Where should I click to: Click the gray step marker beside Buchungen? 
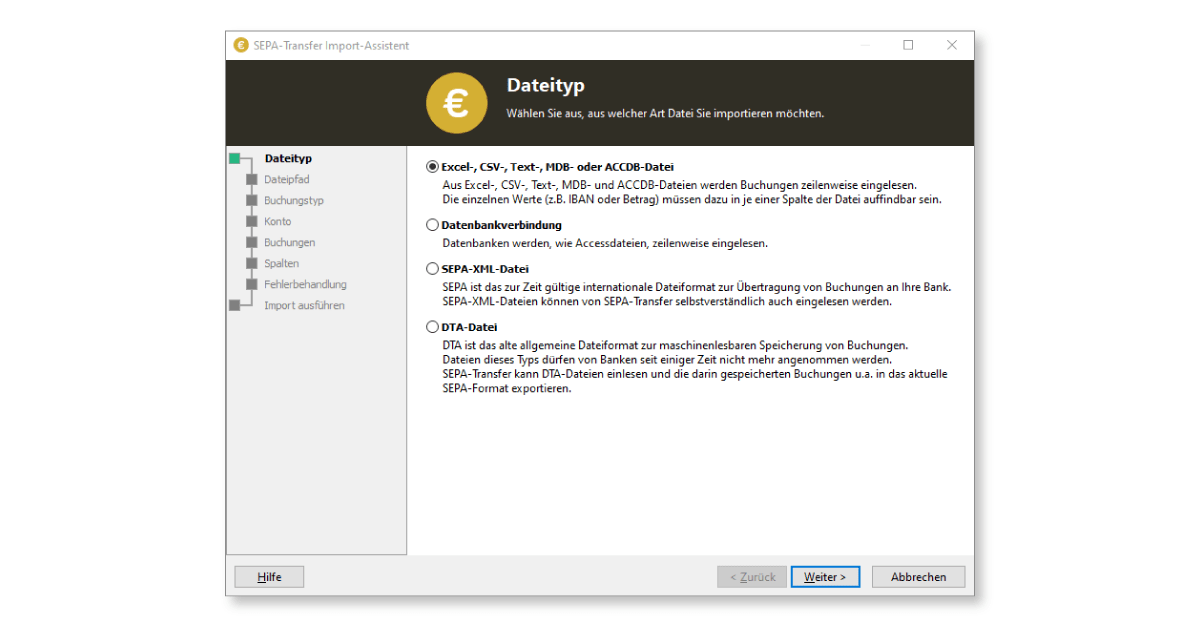coord(251,242)
